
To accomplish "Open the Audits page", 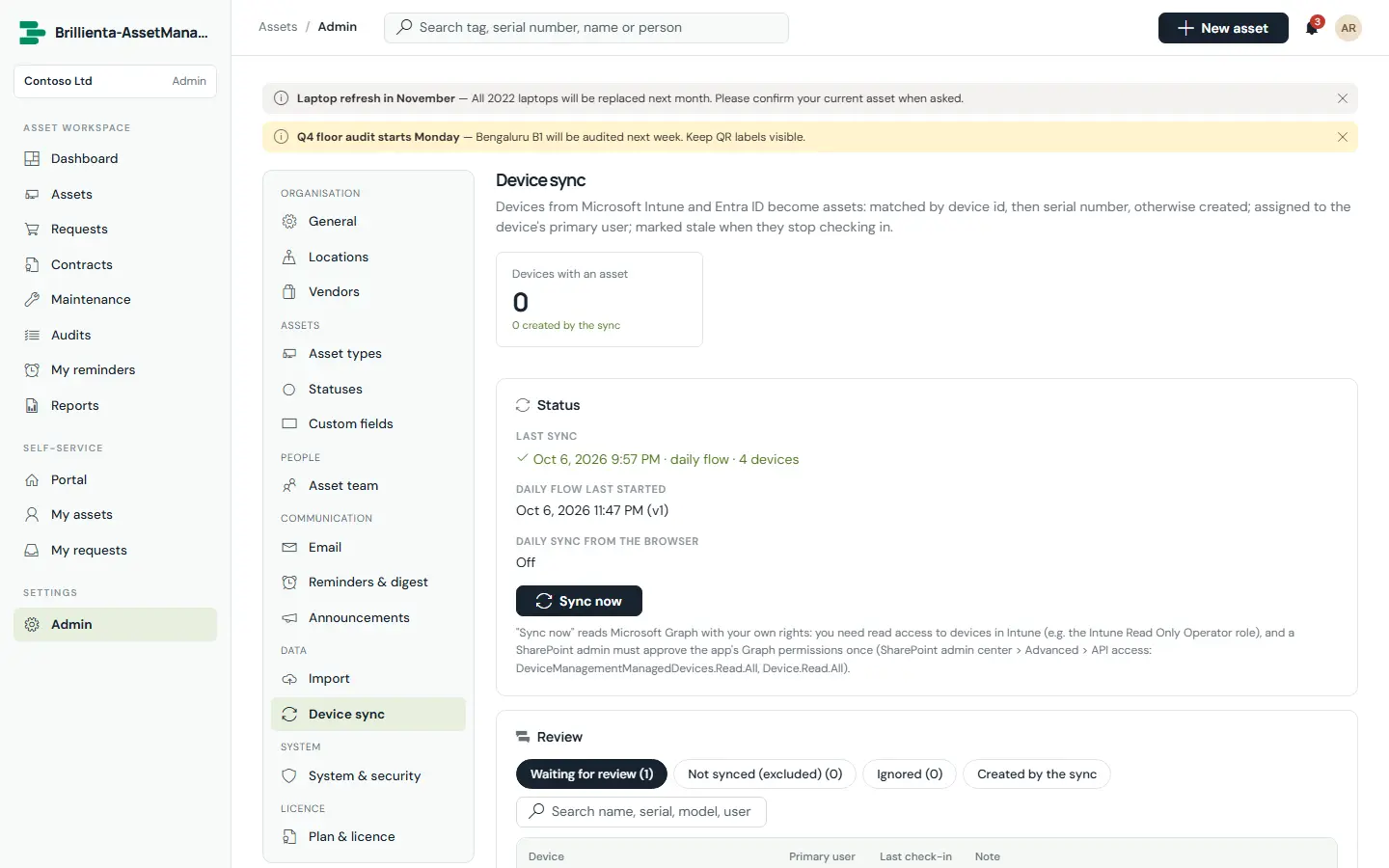I will [x=116, y=335].
